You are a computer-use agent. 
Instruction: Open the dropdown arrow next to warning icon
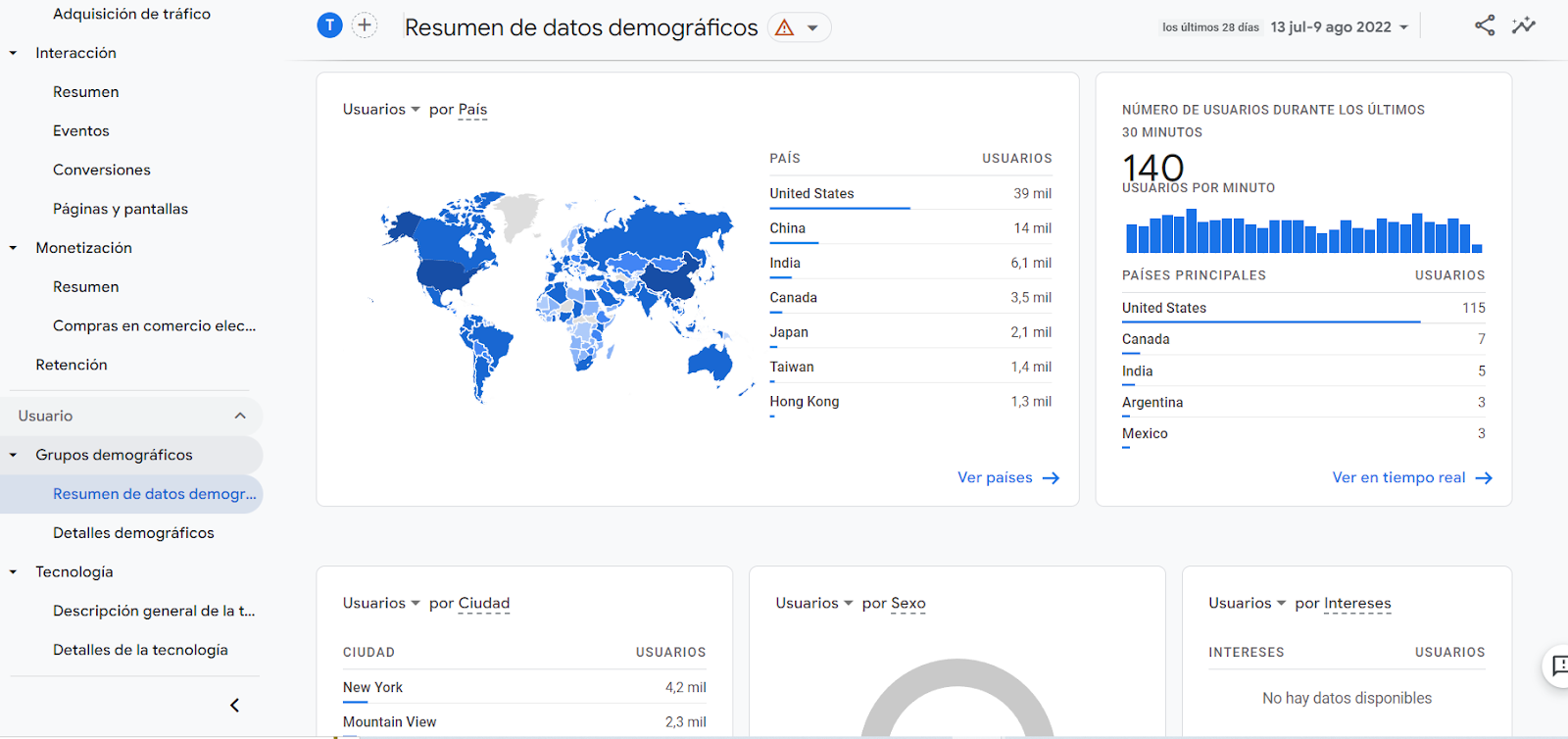(x=812, y=28)
